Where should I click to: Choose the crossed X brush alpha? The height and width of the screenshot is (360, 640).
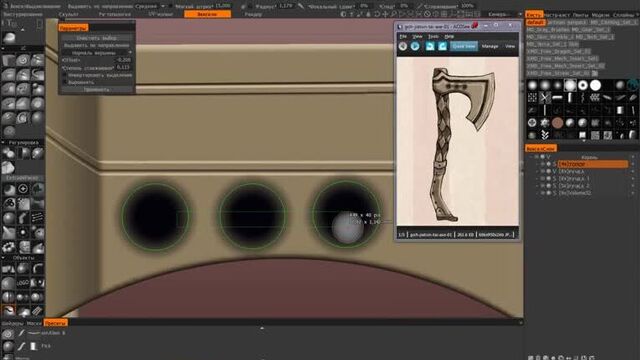[545, 98]
